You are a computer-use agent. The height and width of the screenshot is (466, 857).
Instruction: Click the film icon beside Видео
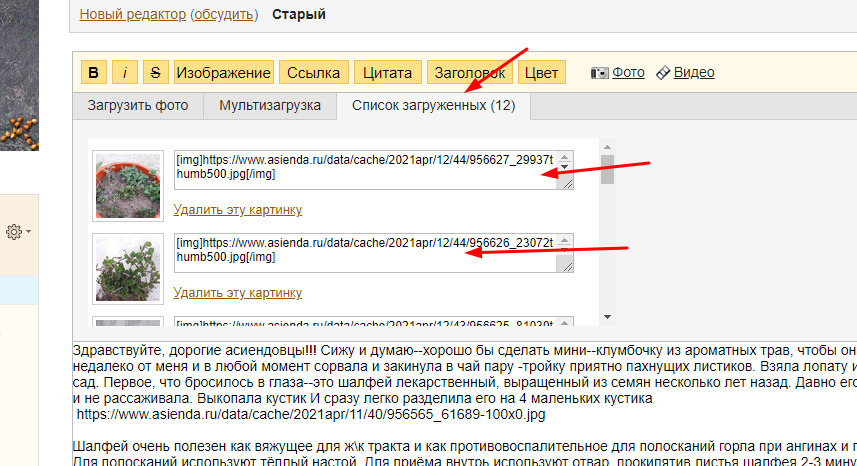(663, 73)
